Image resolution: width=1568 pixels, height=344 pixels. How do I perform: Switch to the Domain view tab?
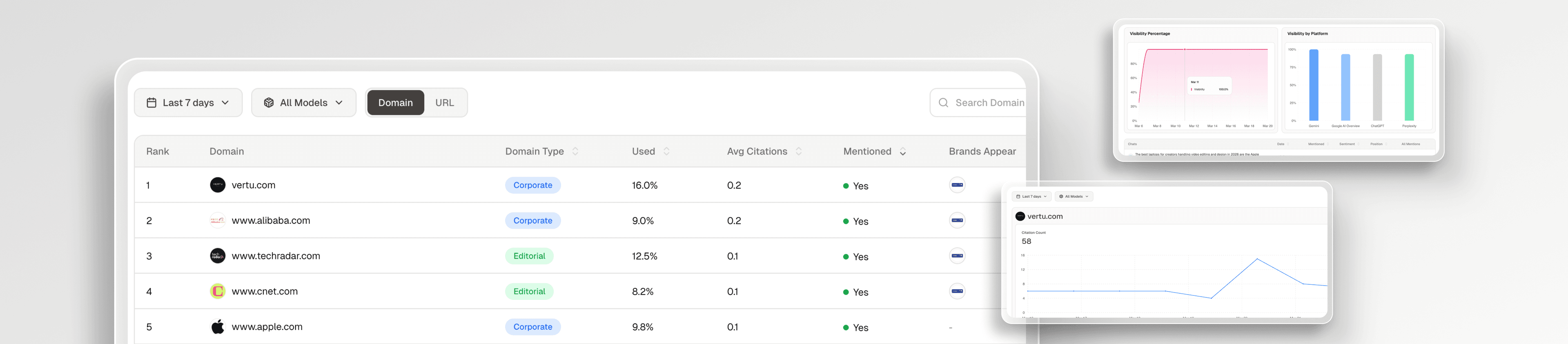pyautogui.click(x=396, y=103)
